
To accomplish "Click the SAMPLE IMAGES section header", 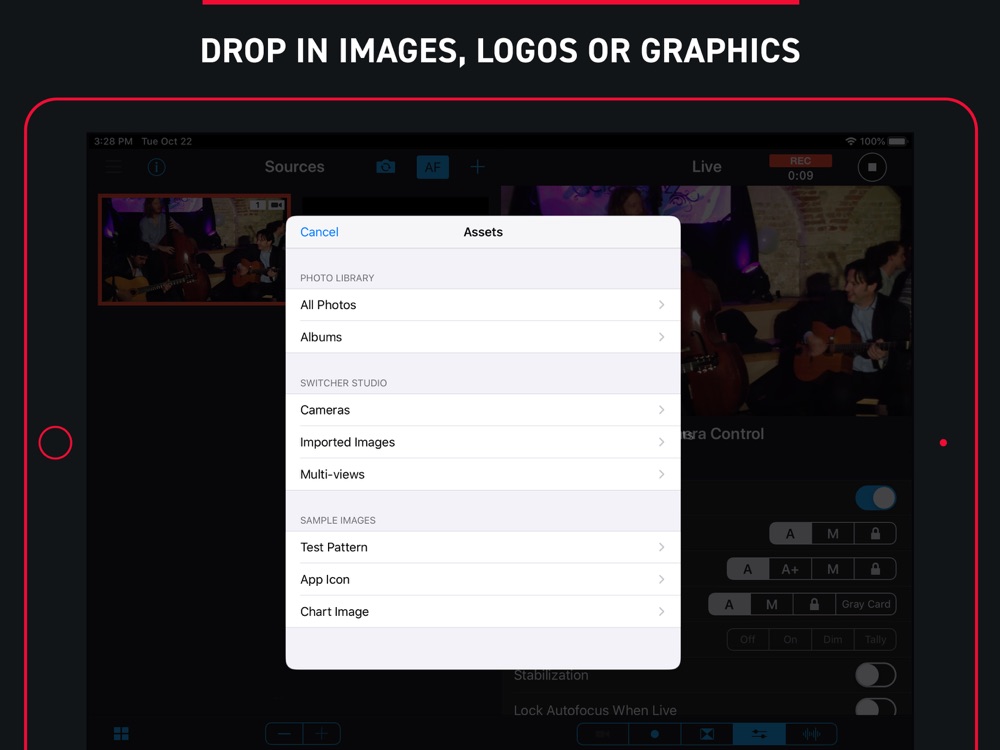I will point(338,520).
